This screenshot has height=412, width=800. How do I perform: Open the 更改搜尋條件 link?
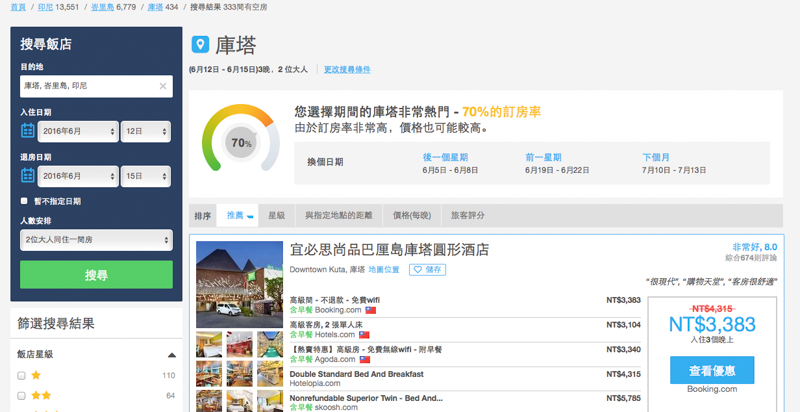(347, 69)
